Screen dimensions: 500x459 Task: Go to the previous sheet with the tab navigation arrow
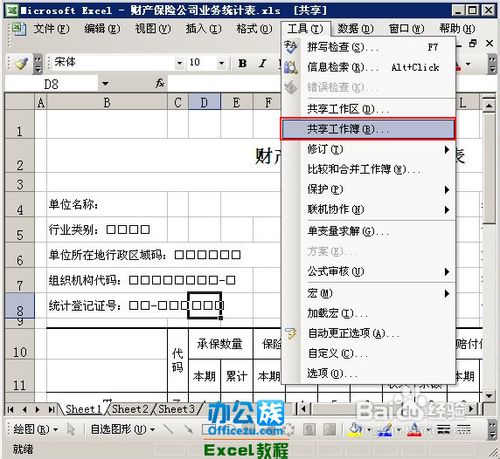click(24, 409)
